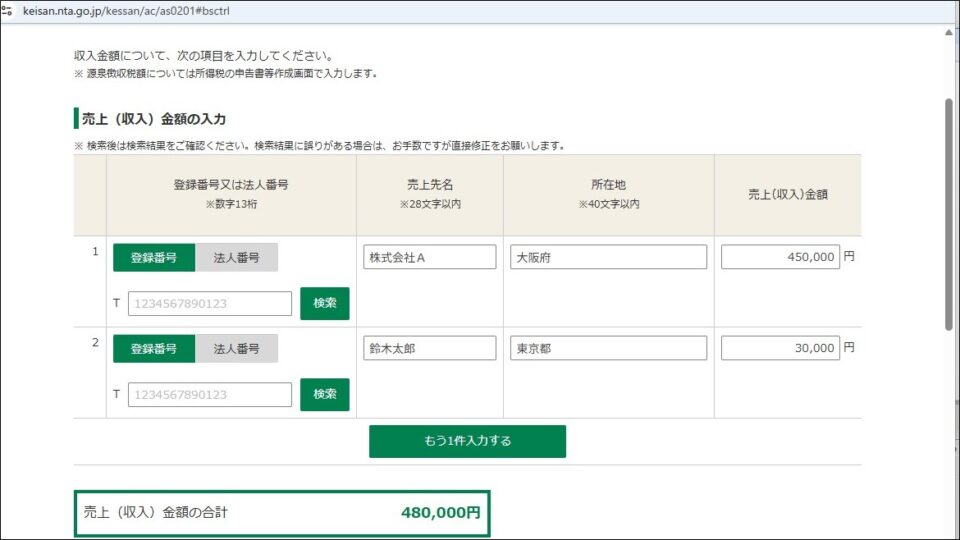Click the 鈴木太郎 customer name field
This screenshot has height=540, width=960.
pyautogui.click(x=430, y=348)
